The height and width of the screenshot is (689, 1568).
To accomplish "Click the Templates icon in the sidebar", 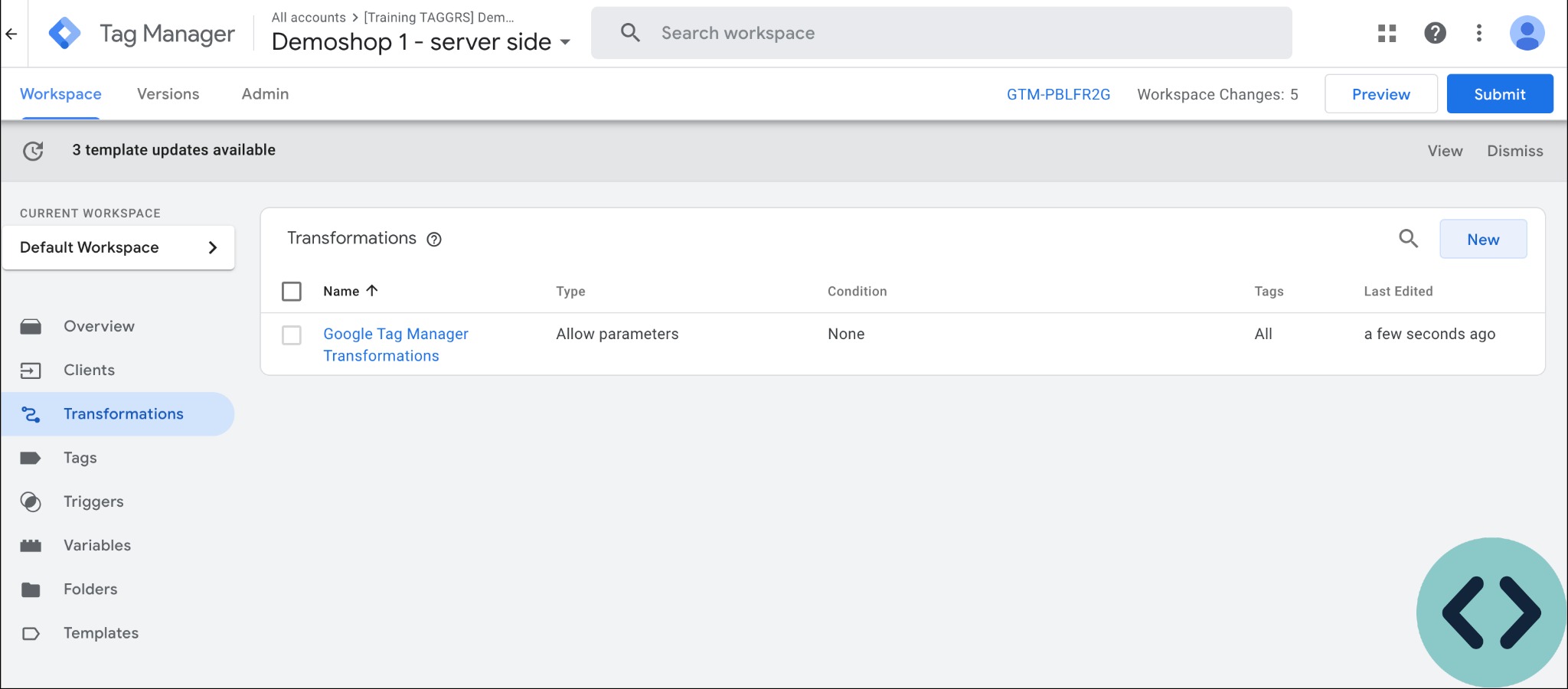I will pyautogui.click(x=31, y=633).
